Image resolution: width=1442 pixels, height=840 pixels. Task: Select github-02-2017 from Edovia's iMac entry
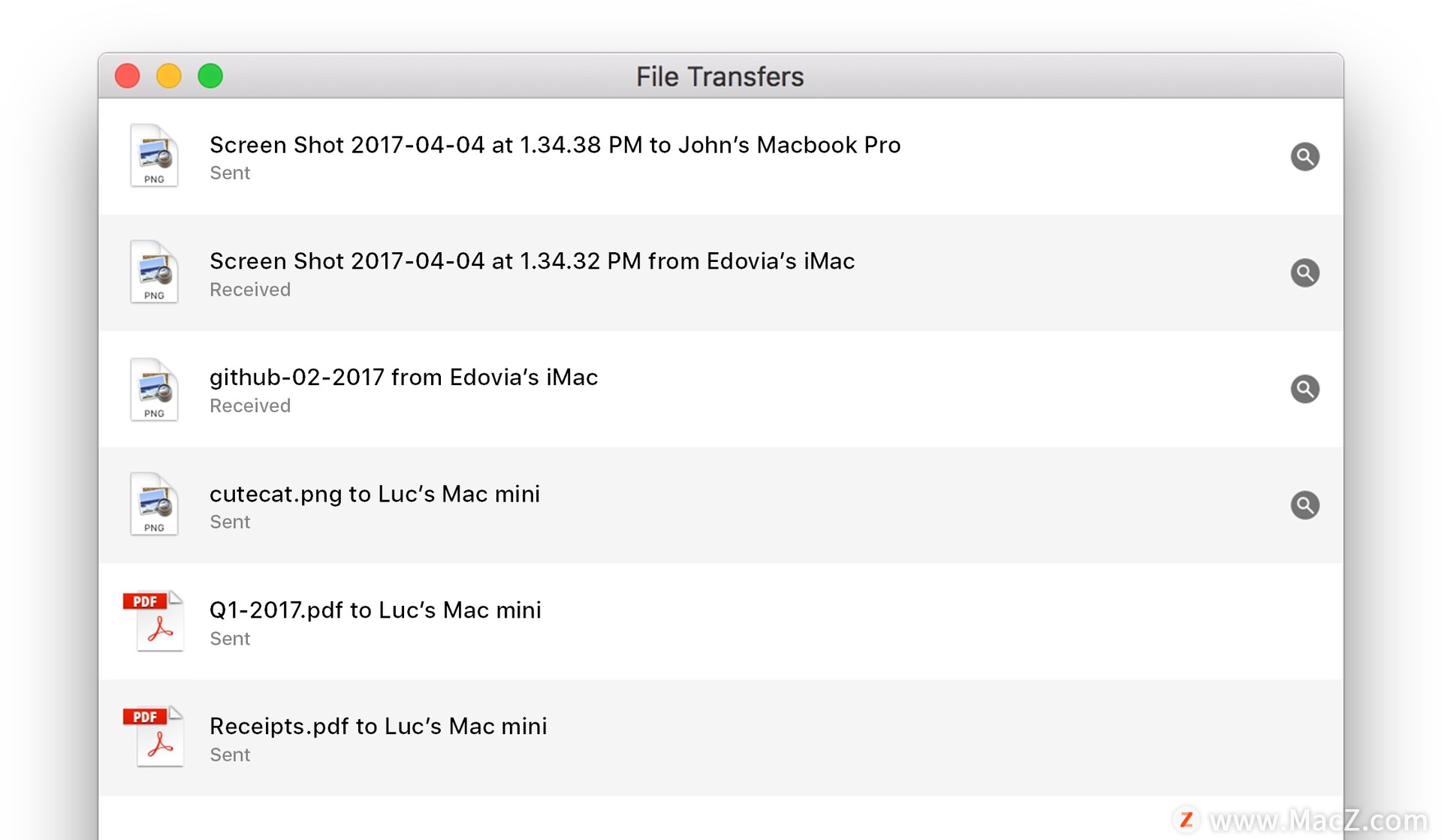pos(720,389)
